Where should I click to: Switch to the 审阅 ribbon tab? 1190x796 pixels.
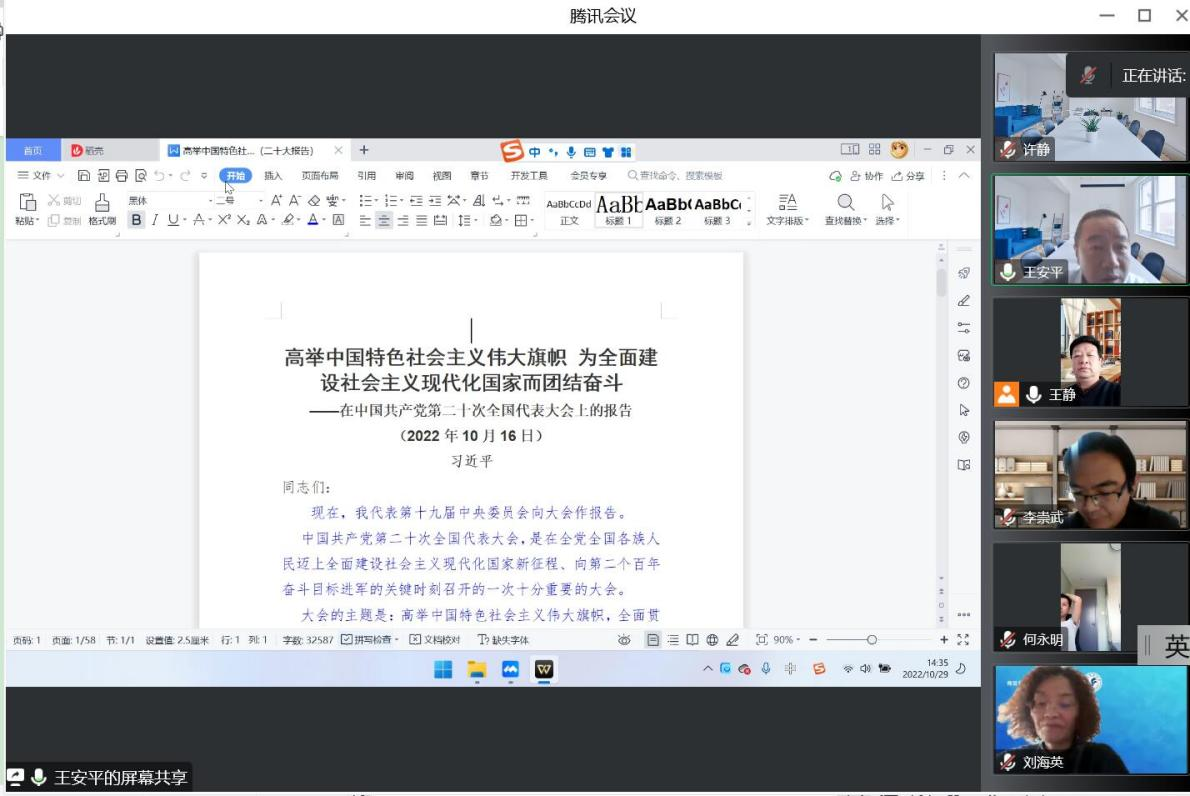coord(405,175)
